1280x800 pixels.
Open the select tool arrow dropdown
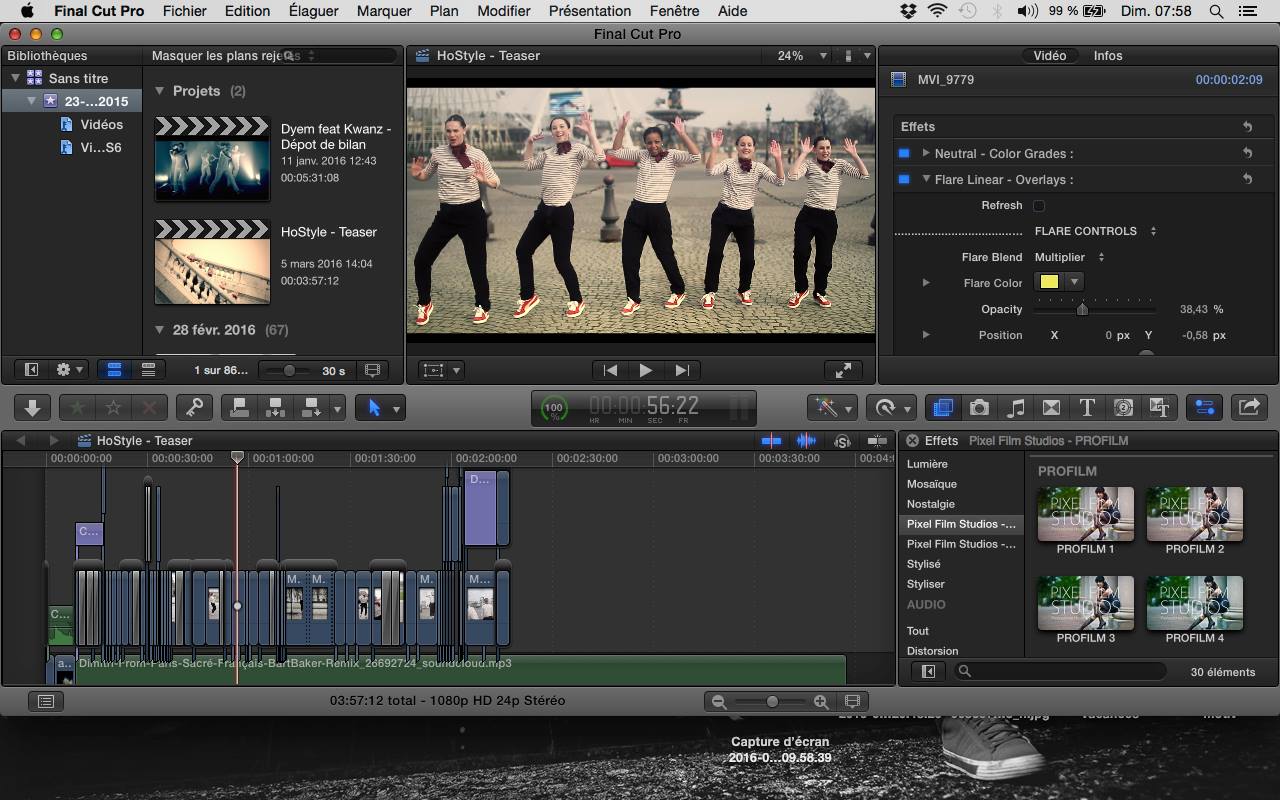coord(397,408)
